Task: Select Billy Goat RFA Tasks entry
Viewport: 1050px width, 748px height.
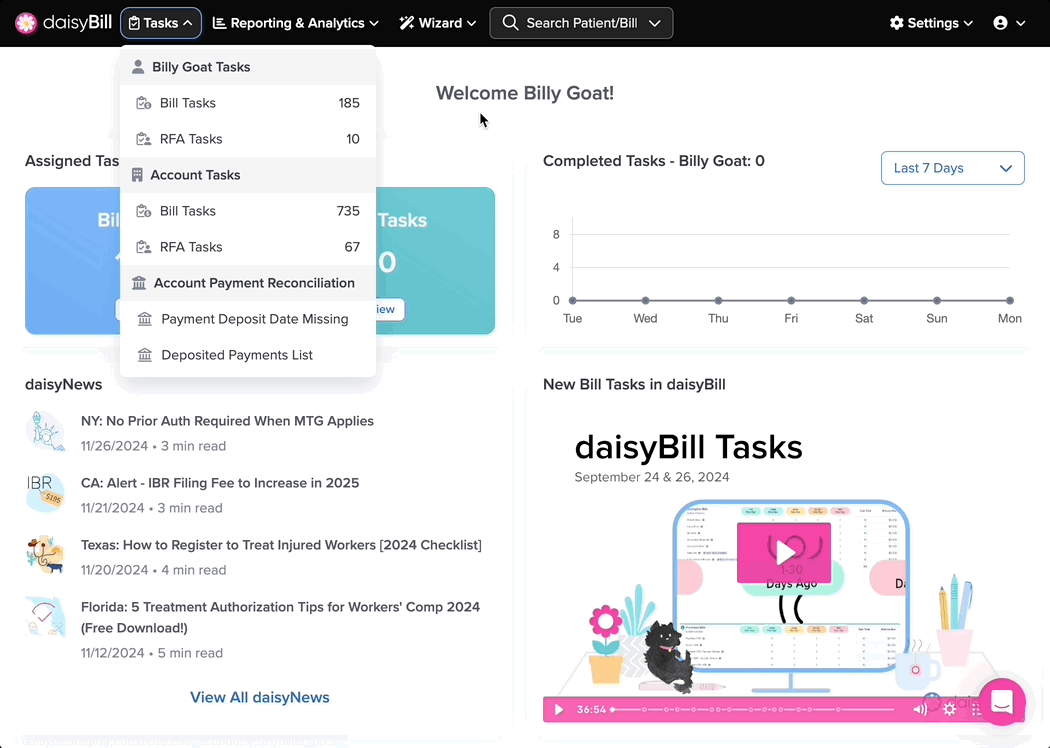Action: [x=248, y=139]
